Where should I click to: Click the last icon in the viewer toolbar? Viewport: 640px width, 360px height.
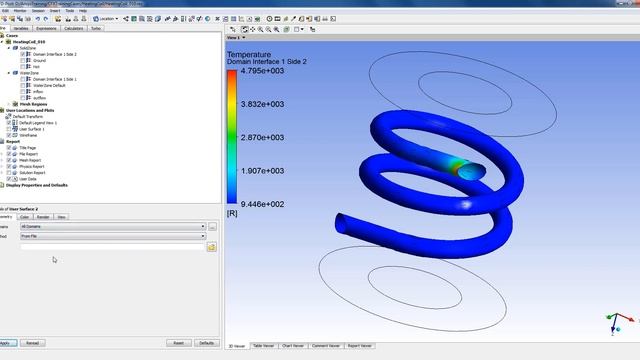point(313,29)
